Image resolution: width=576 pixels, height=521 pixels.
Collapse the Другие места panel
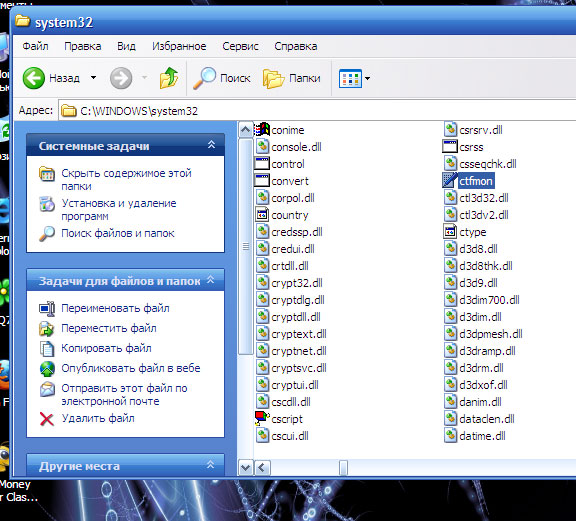210,464
